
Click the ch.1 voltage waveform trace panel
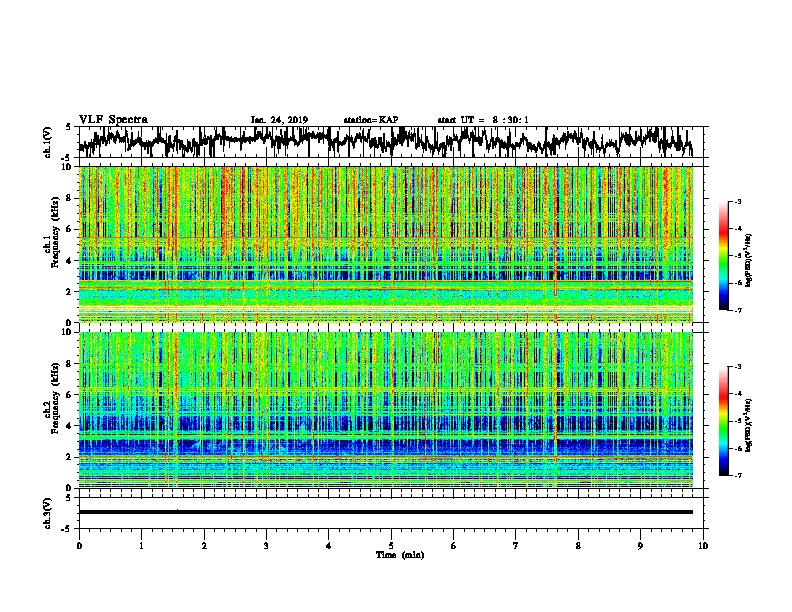391,142
